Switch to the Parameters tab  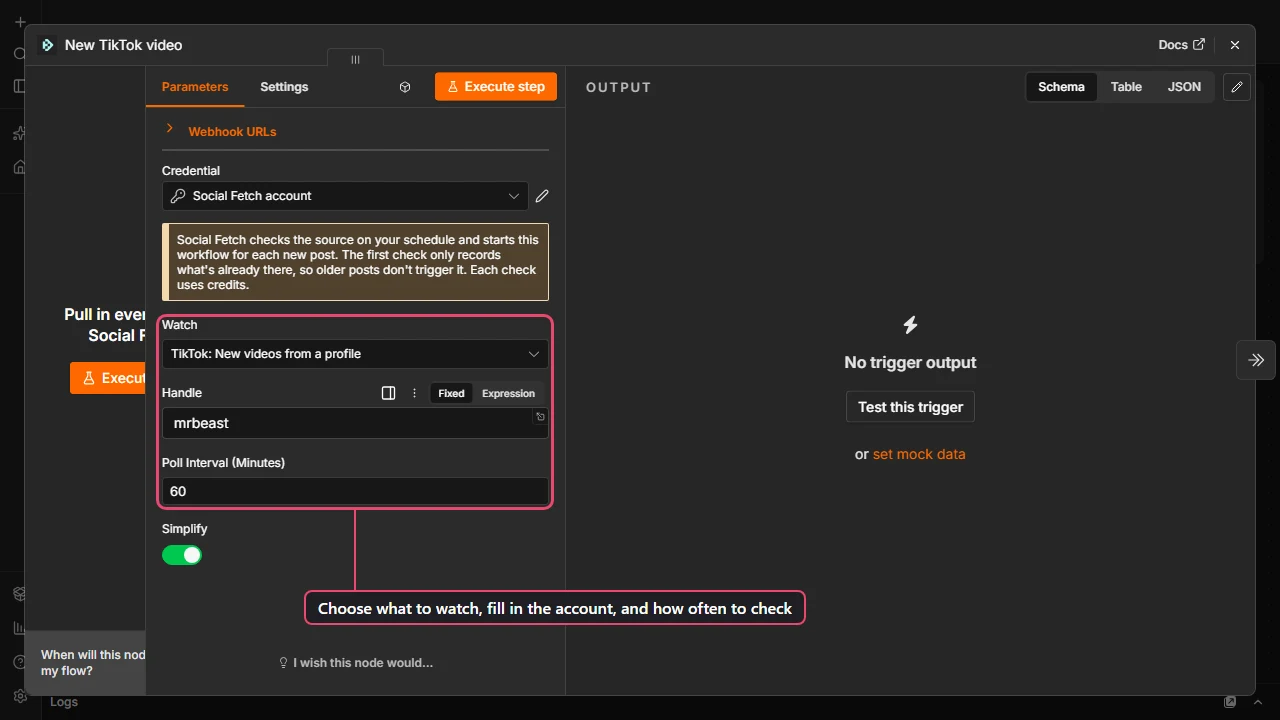coord(195,87)
